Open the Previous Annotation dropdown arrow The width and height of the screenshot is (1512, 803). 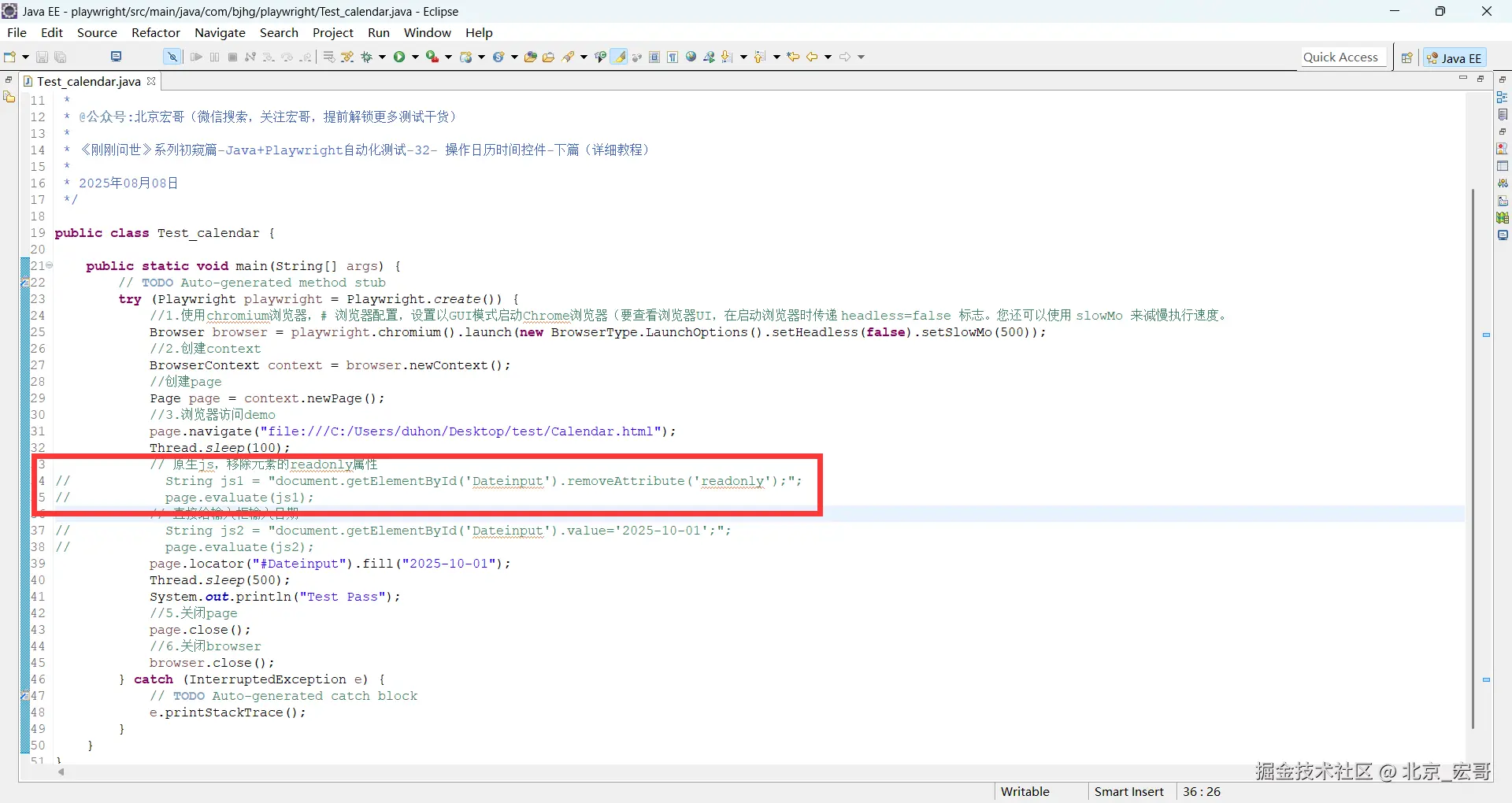(776, 57)
